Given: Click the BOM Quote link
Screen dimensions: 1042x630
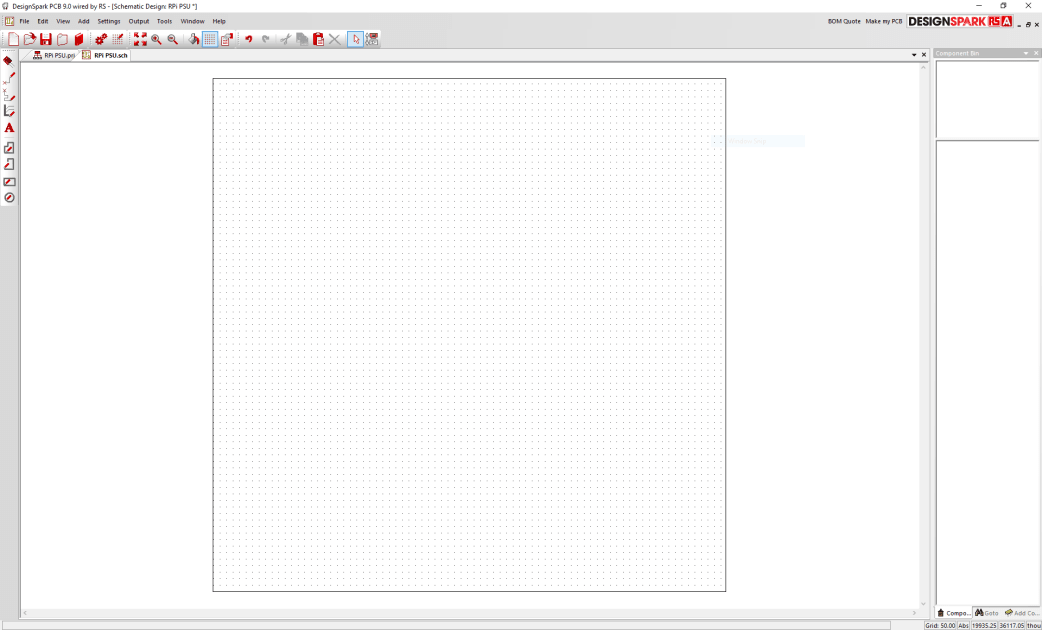Looking at the screenshot, I should tap(844, 21).
